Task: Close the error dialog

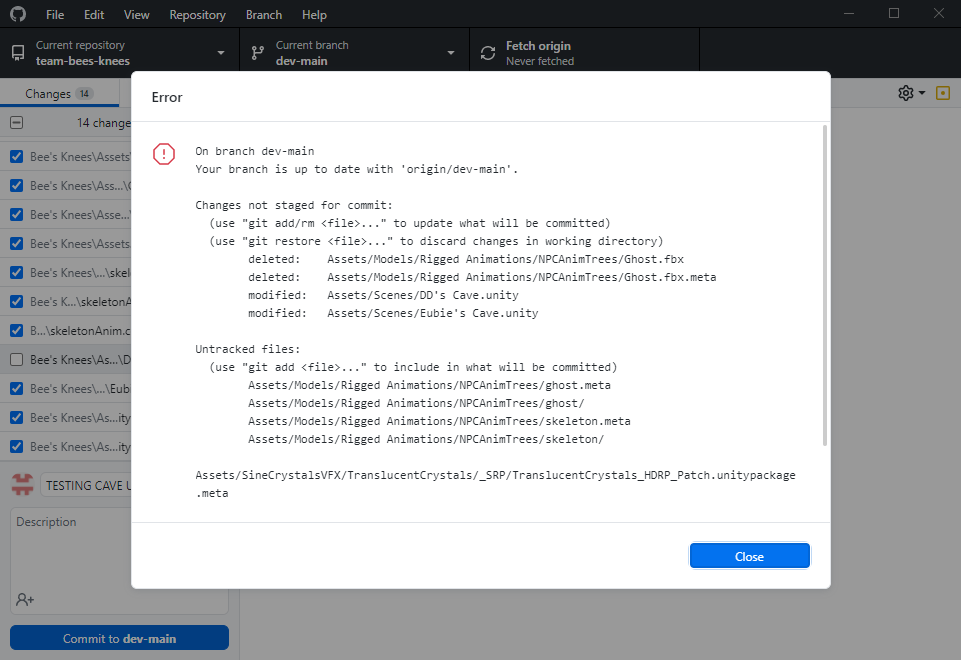Action: [749, 555]
